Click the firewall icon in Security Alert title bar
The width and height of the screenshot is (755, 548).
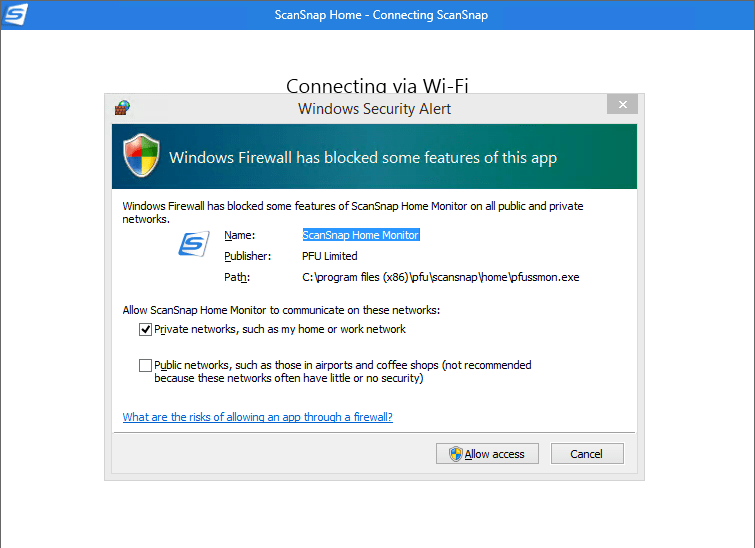point(122,107)
